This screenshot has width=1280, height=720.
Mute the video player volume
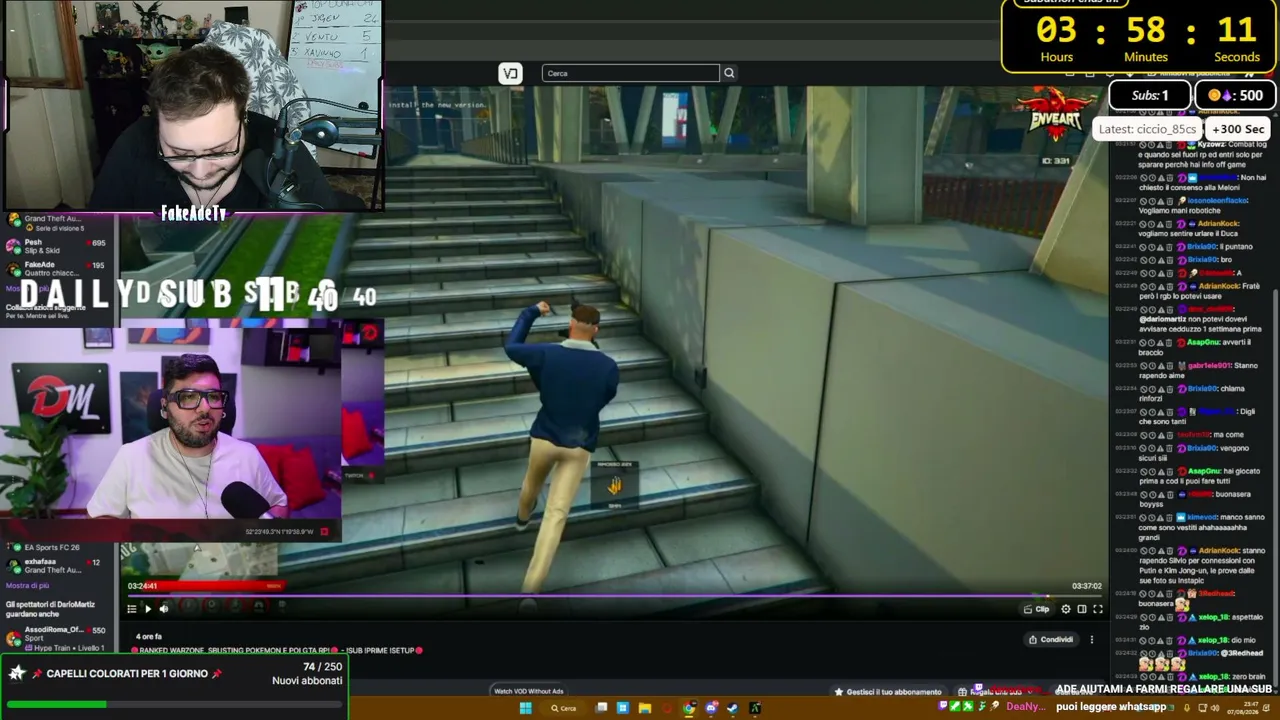point(165,609)
